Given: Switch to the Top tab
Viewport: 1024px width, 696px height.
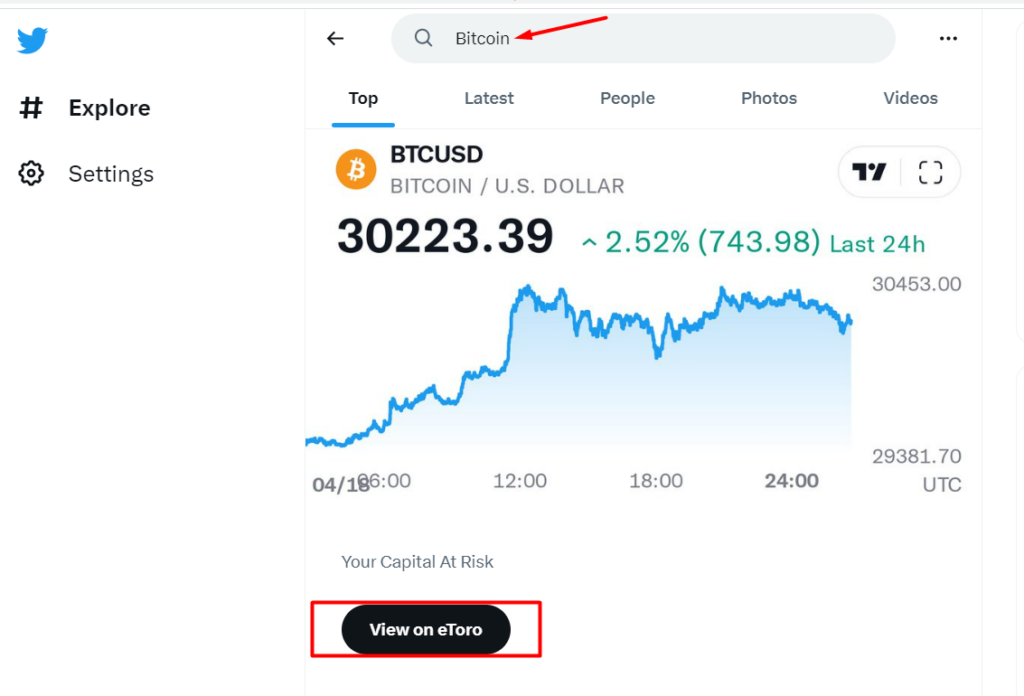Looking at the screenshot, I should pyautogui.click(x=363, y=98).
